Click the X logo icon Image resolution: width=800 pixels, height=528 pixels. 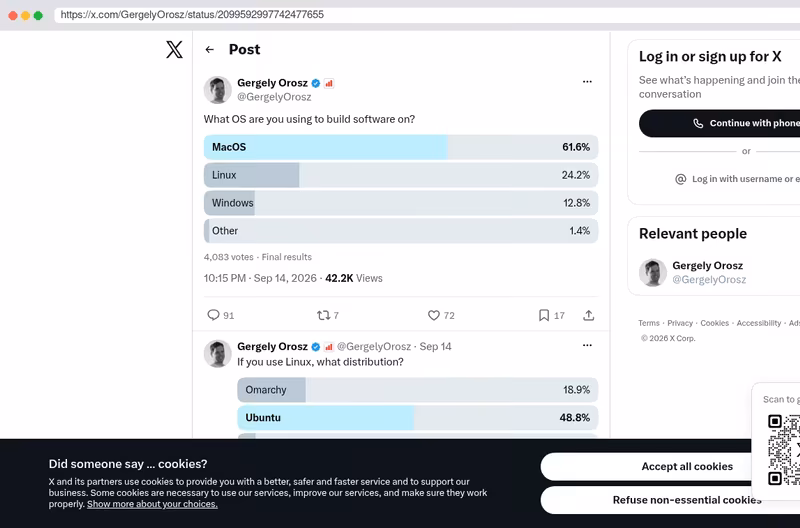click(x=174, y=49)
